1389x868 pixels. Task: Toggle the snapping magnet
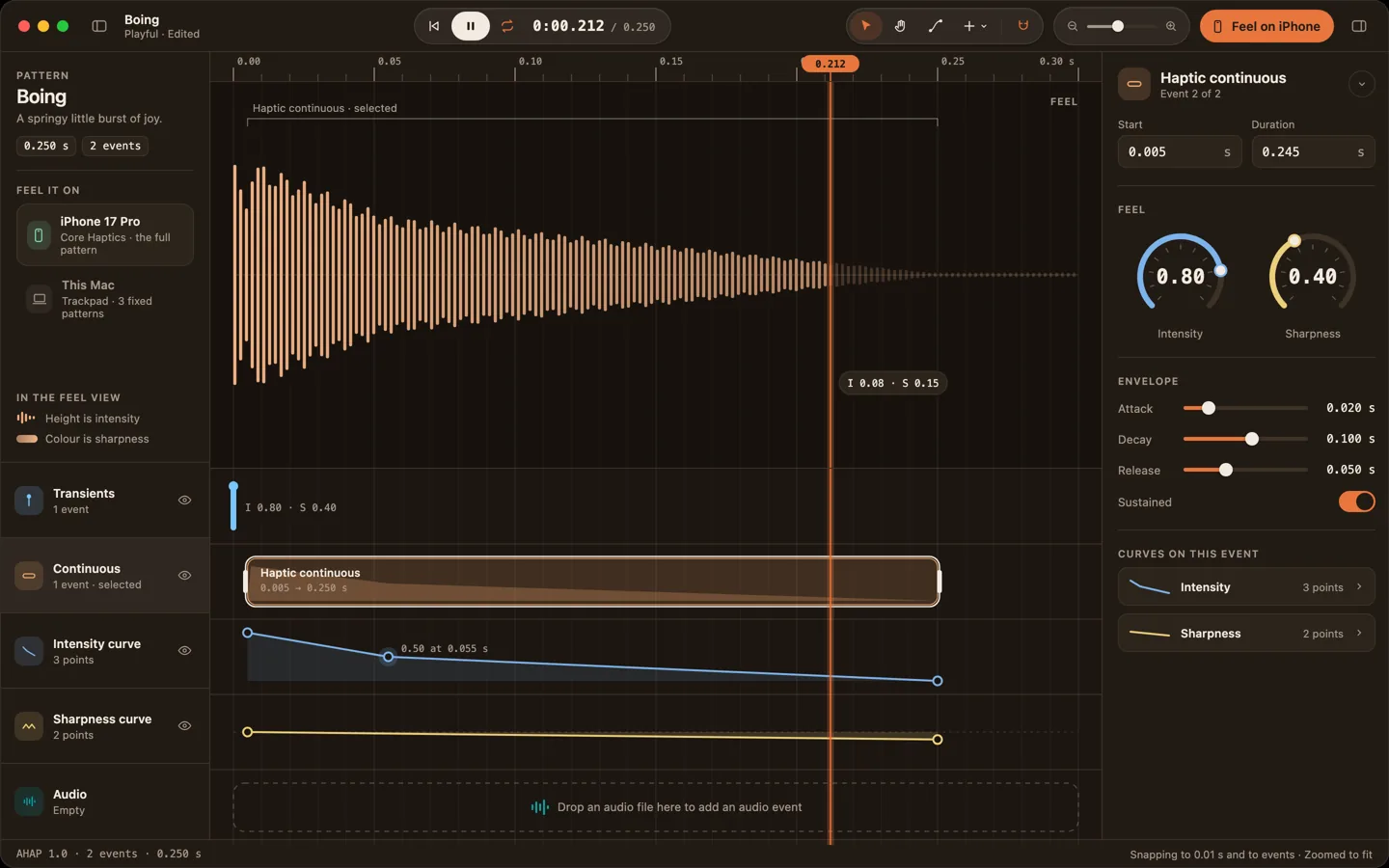tap(1023, 26)
